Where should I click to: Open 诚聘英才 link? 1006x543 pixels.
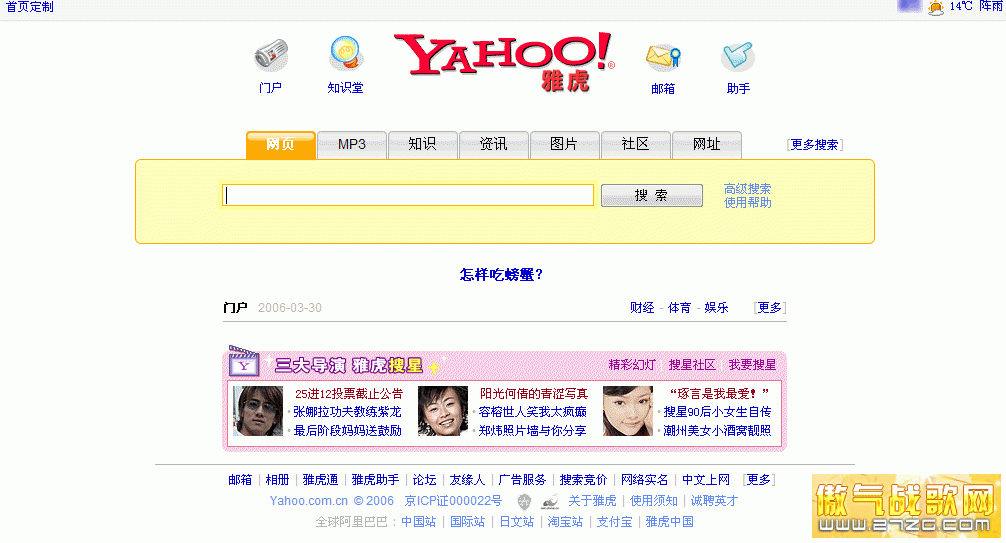click(714, 501)
